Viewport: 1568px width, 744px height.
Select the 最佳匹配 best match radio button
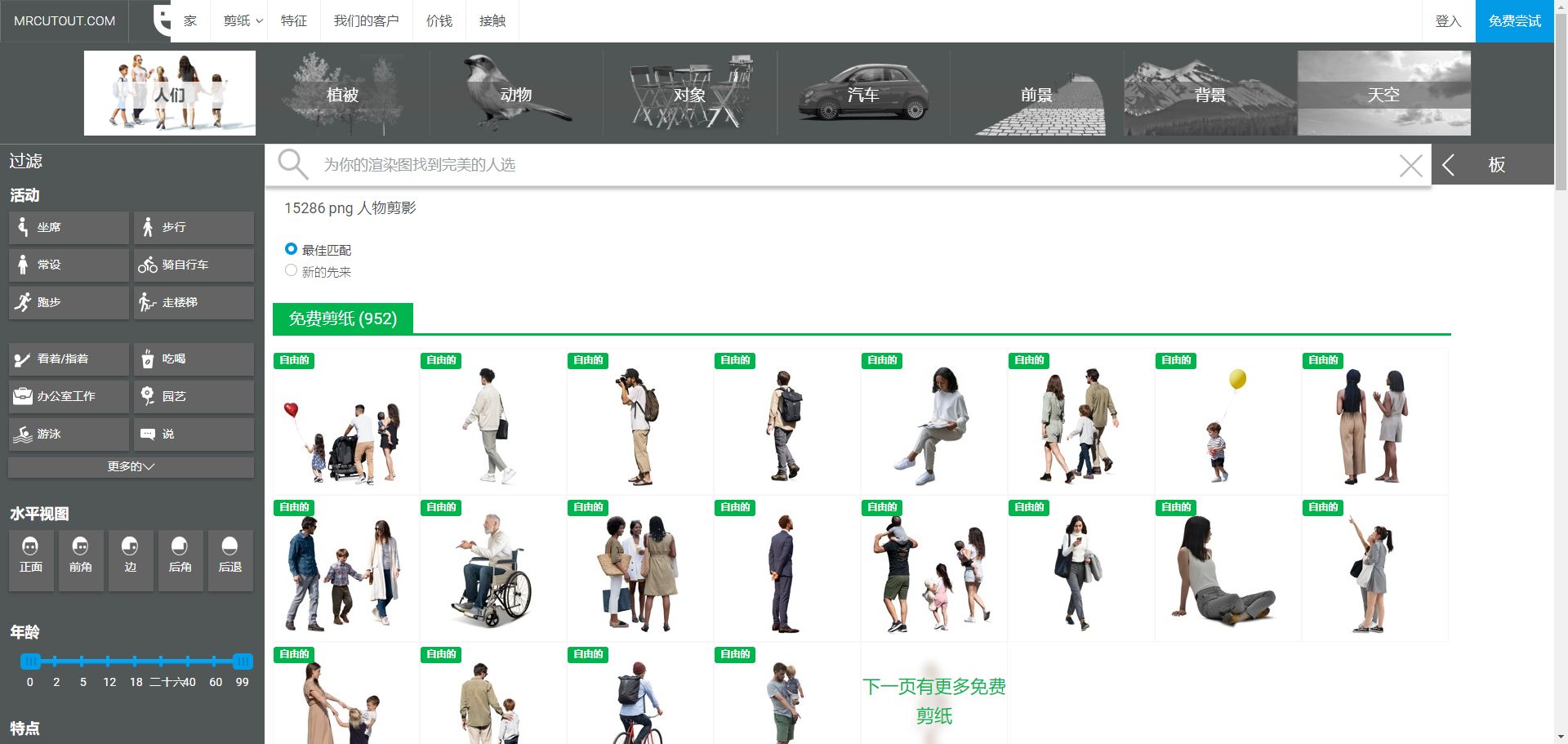click(x=291, y=249)
